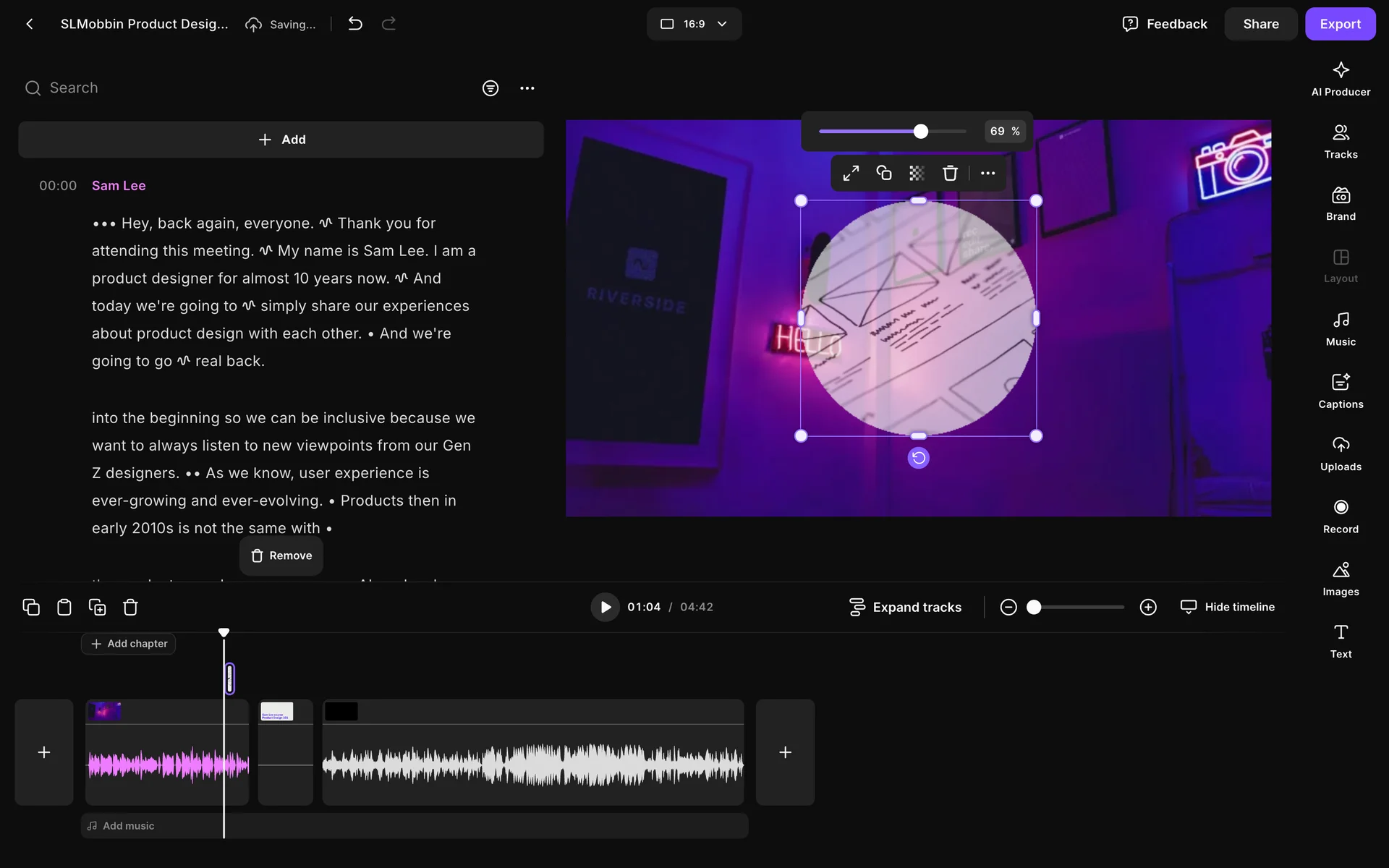Open the 16:9 aspect ratio dropdown

693,24
